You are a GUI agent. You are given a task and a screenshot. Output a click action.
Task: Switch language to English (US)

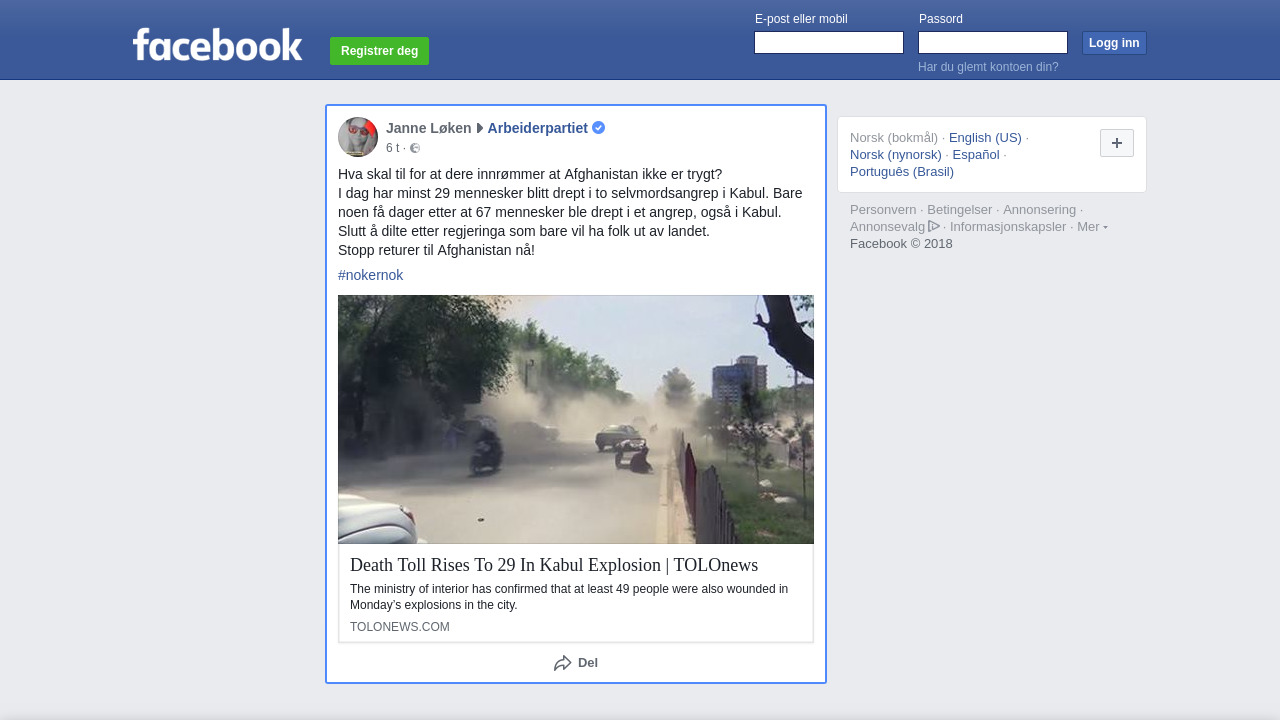[x=984, y=137]
